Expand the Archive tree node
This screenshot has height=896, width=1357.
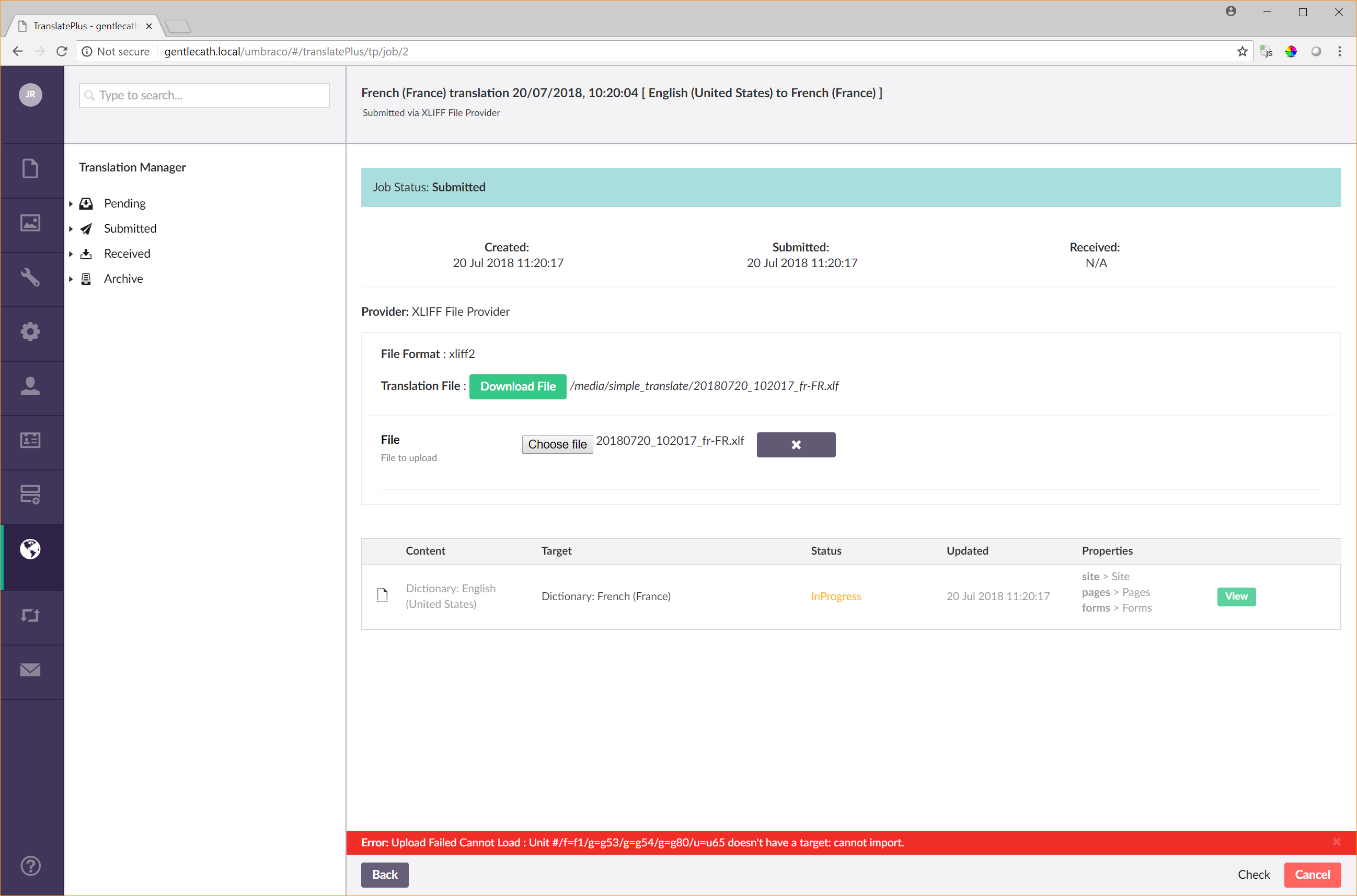pyautogui.click(x=71, y=280)
